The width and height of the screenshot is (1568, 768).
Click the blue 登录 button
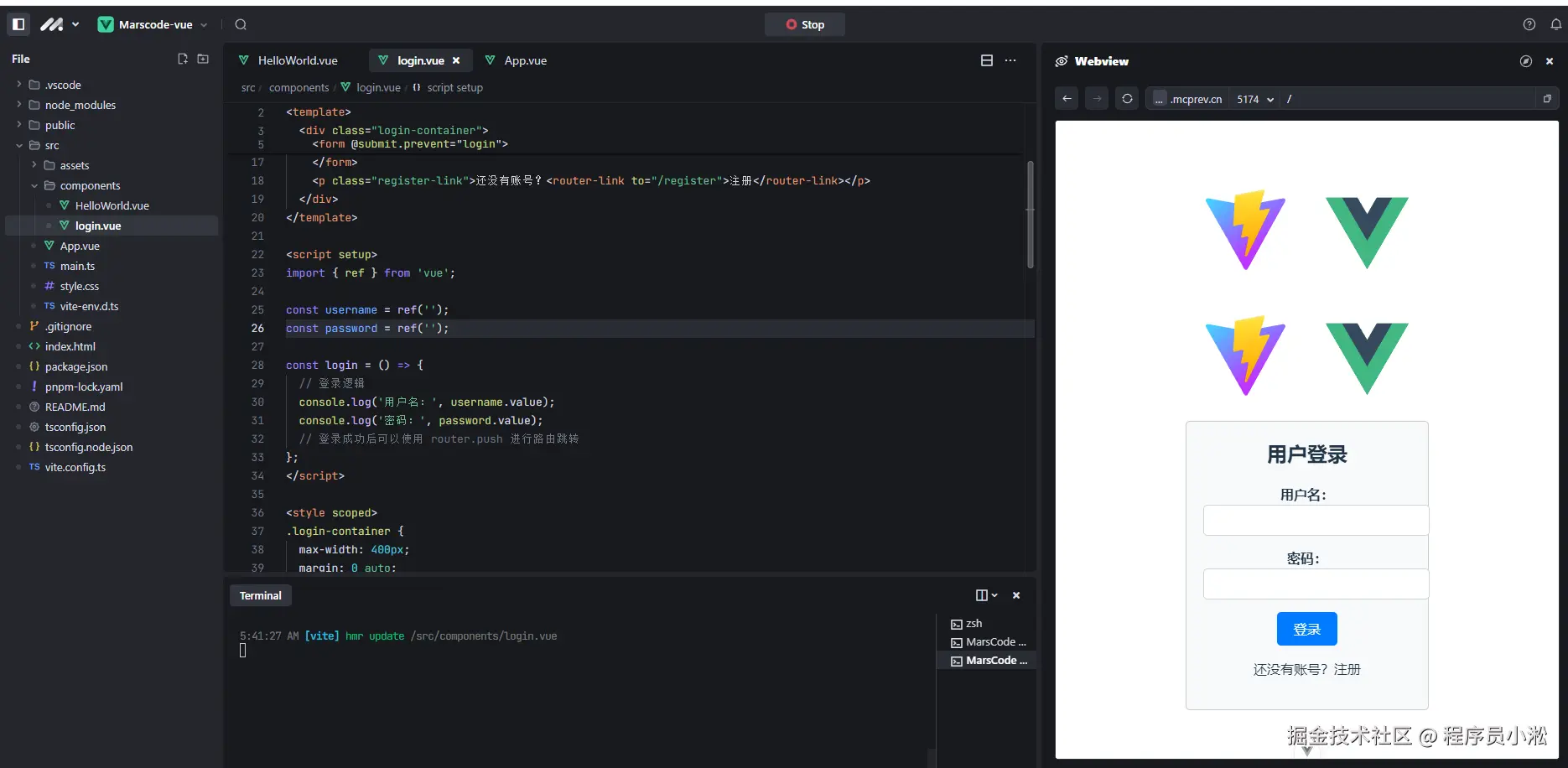point(1306,629)
